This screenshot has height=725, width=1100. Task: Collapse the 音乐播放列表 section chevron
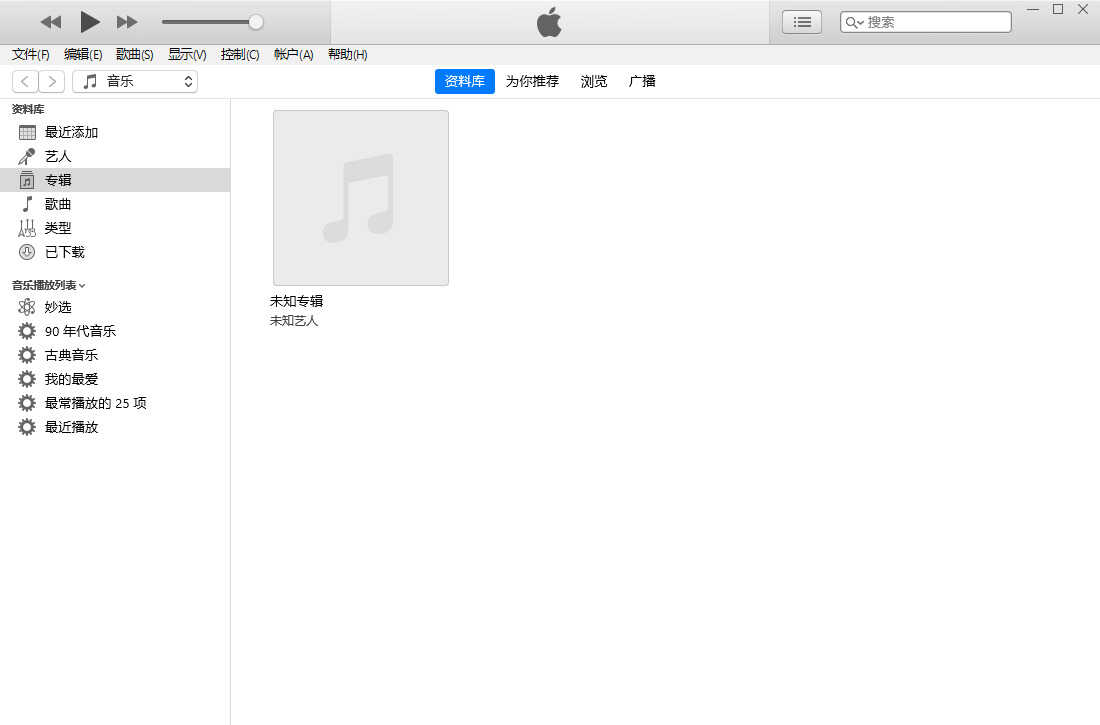[82, 286]
